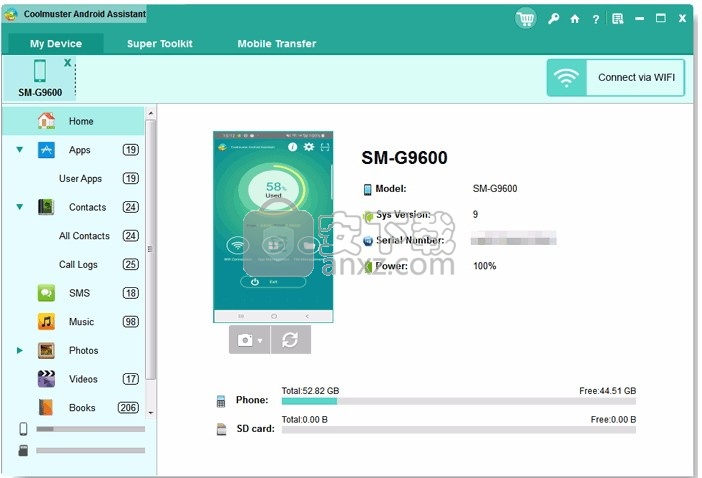Click the Photos picture icon
The image size is (702, 478).
pyautogui.click(x=46, y=350)
